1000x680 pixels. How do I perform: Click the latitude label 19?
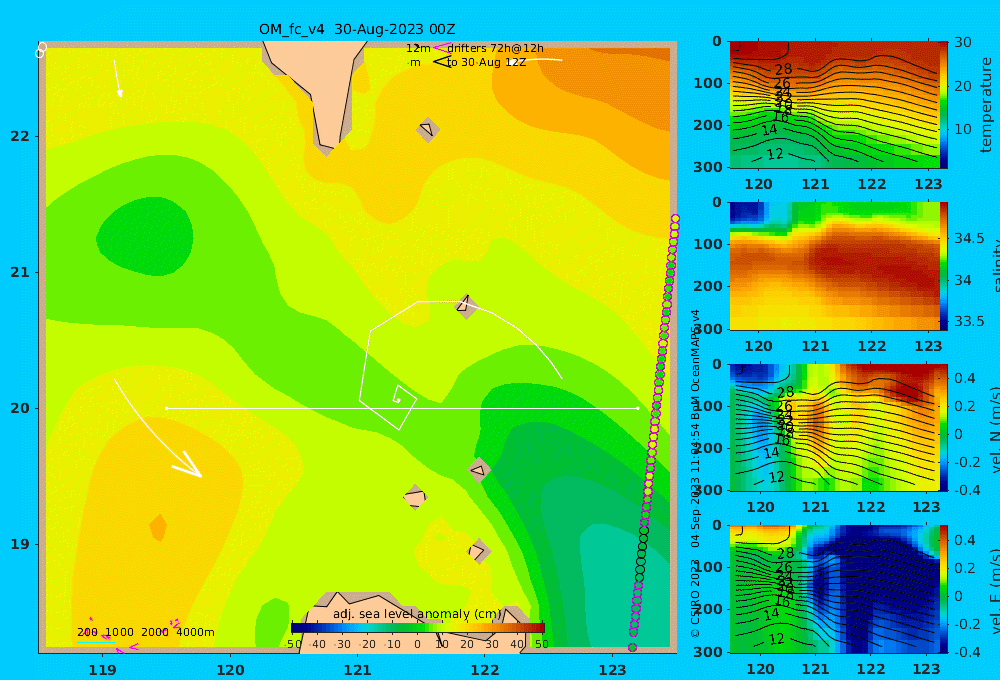tap(20, 544)
